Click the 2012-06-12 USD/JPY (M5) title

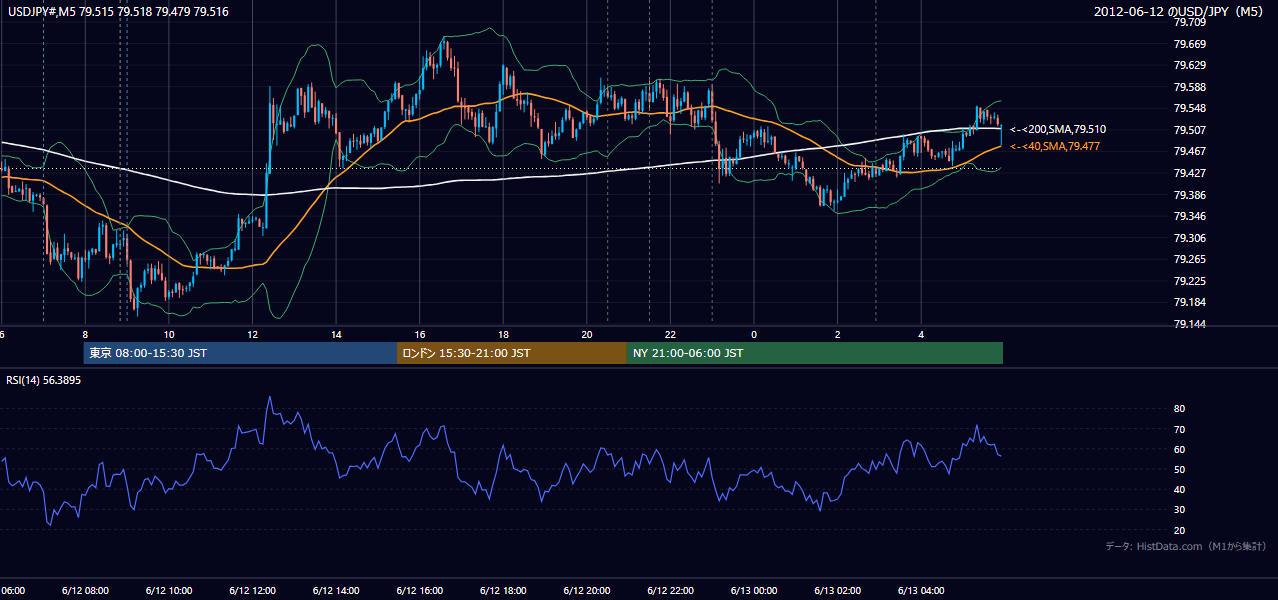coord(1180,12)
